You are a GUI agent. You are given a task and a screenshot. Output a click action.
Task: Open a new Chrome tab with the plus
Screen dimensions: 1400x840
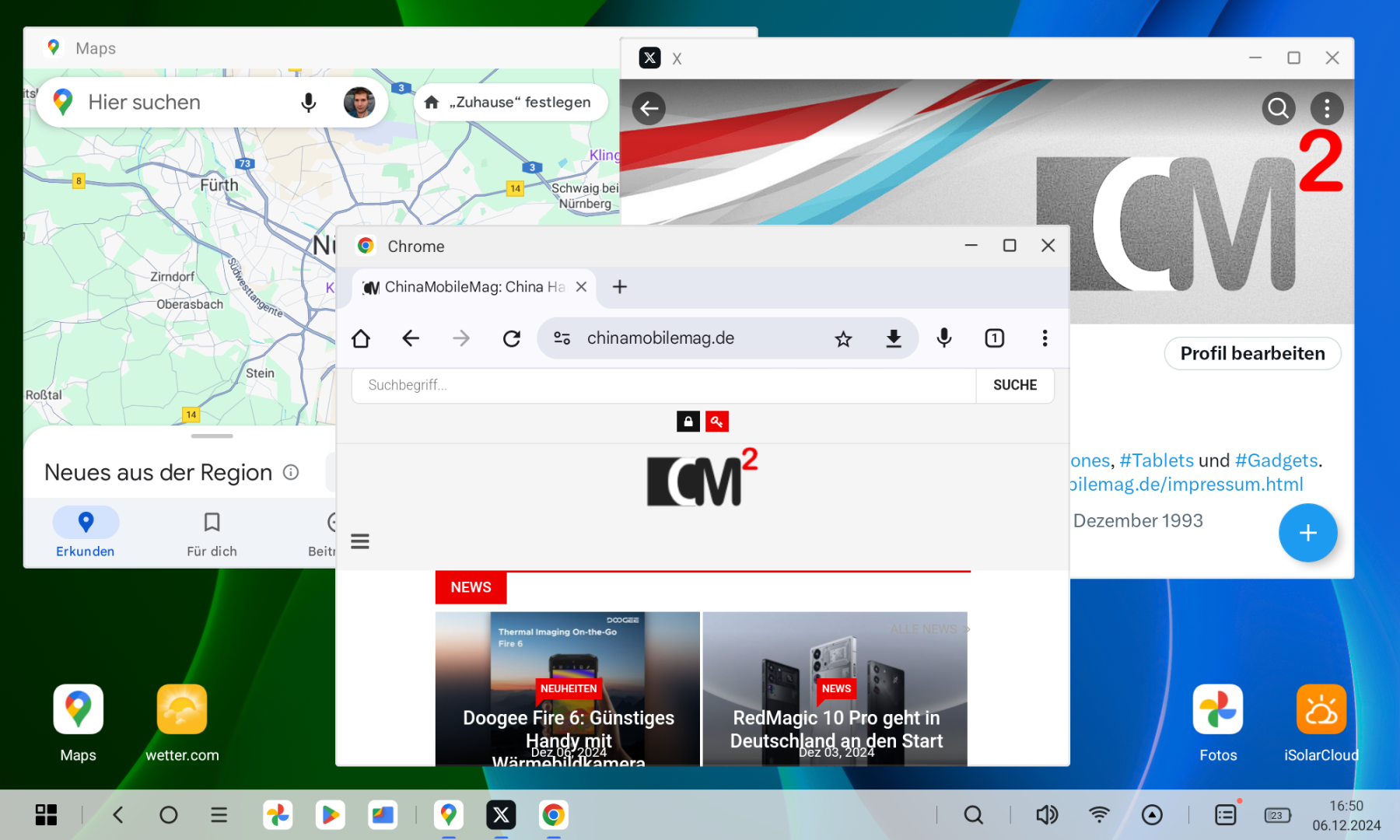click(620, 287)
